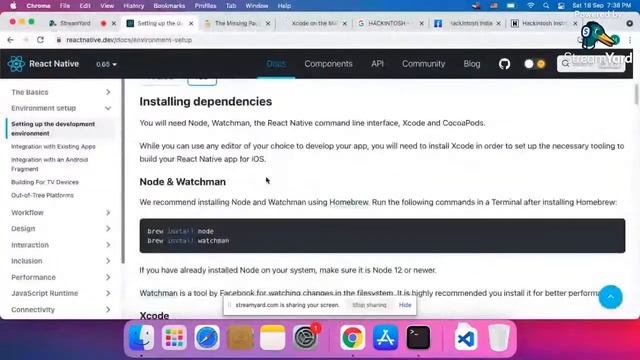Screen dimensions: 640x360
Task: Toggle the dark mode switch
Action: [x=535, y=64]
